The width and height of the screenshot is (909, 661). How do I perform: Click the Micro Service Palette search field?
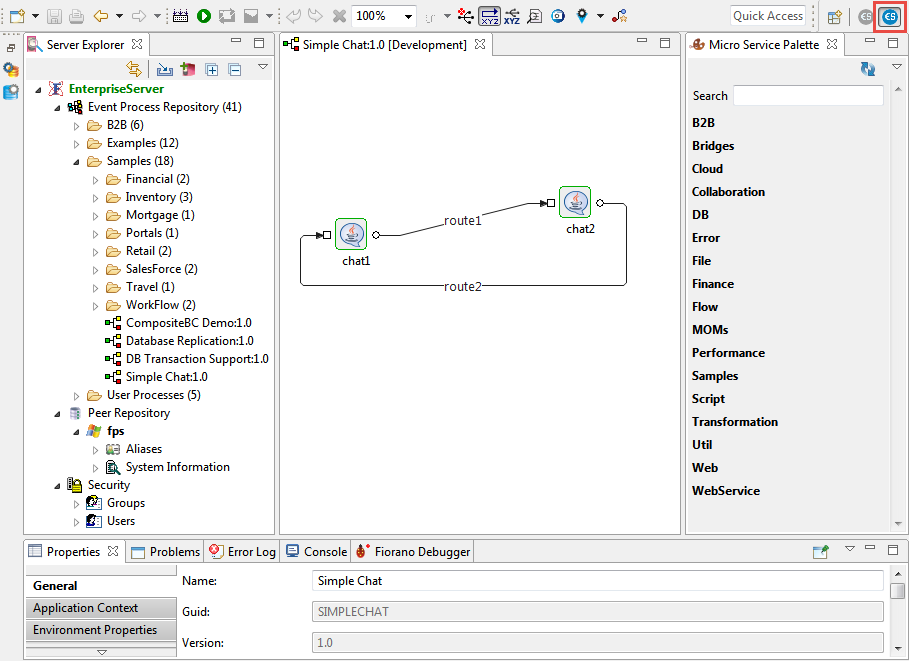pyautogui.click(x=808, y=96)
